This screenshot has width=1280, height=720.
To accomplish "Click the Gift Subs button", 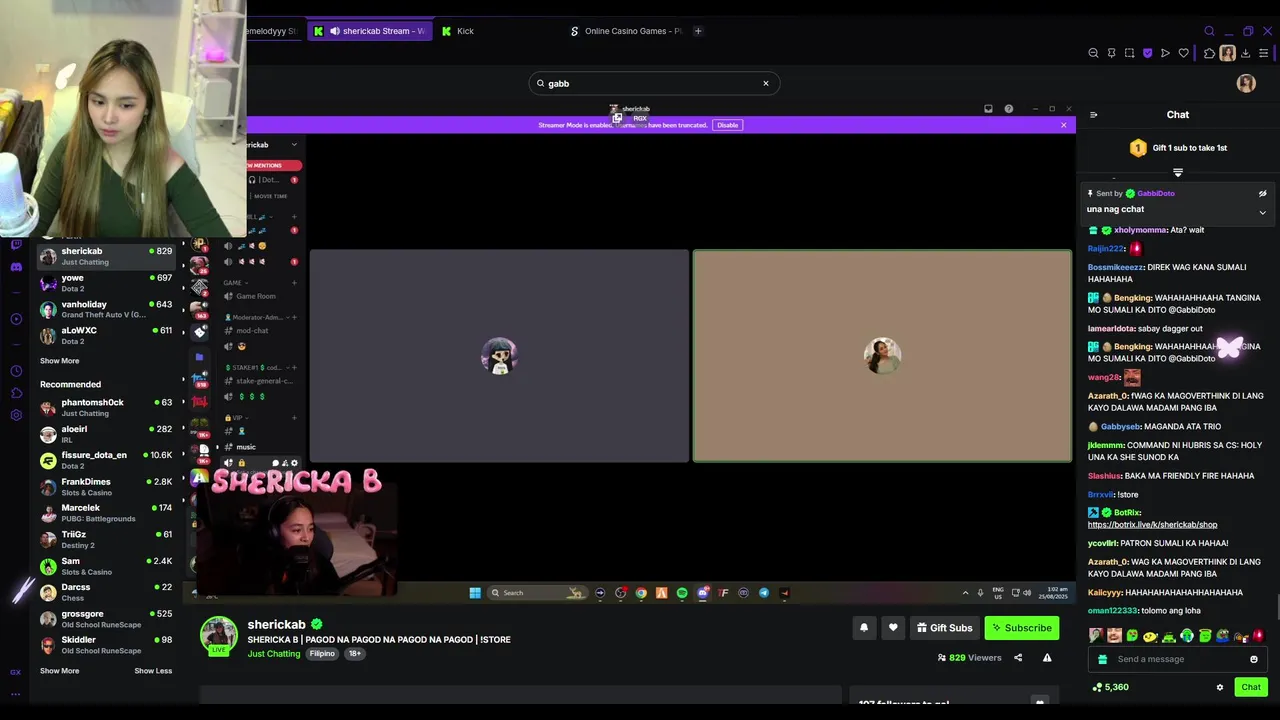I will [944, 628].
